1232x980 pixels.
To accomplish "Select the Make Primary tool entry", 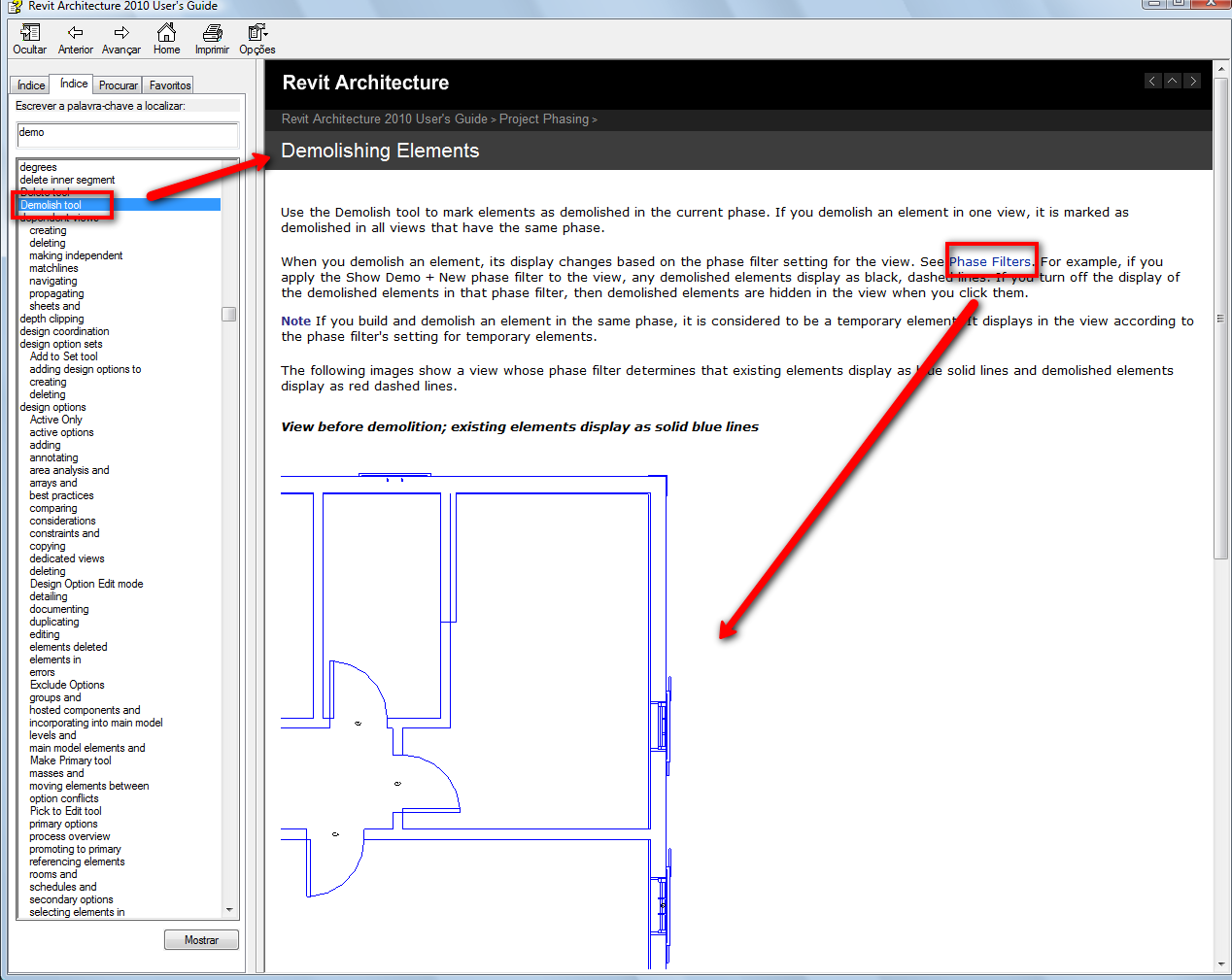I will (70, 760).
